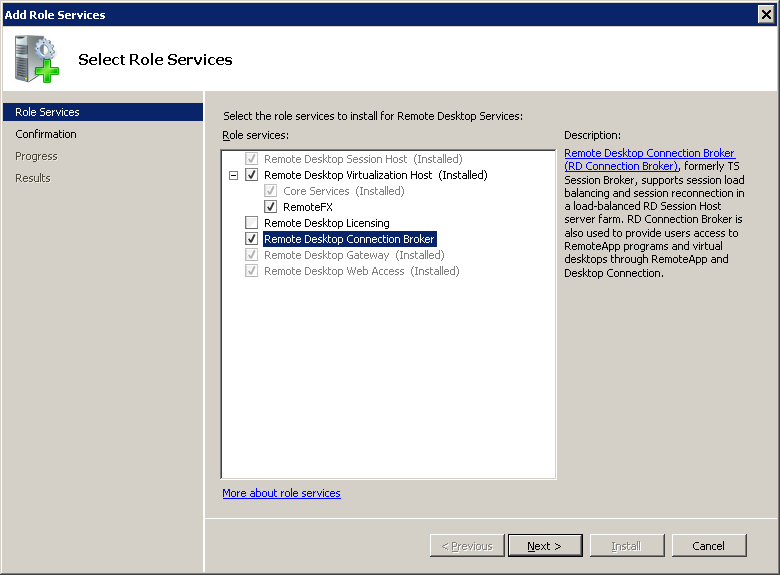Screen dimensions: 780x575
Task: Click the Next button
Action: coord(545,546)
